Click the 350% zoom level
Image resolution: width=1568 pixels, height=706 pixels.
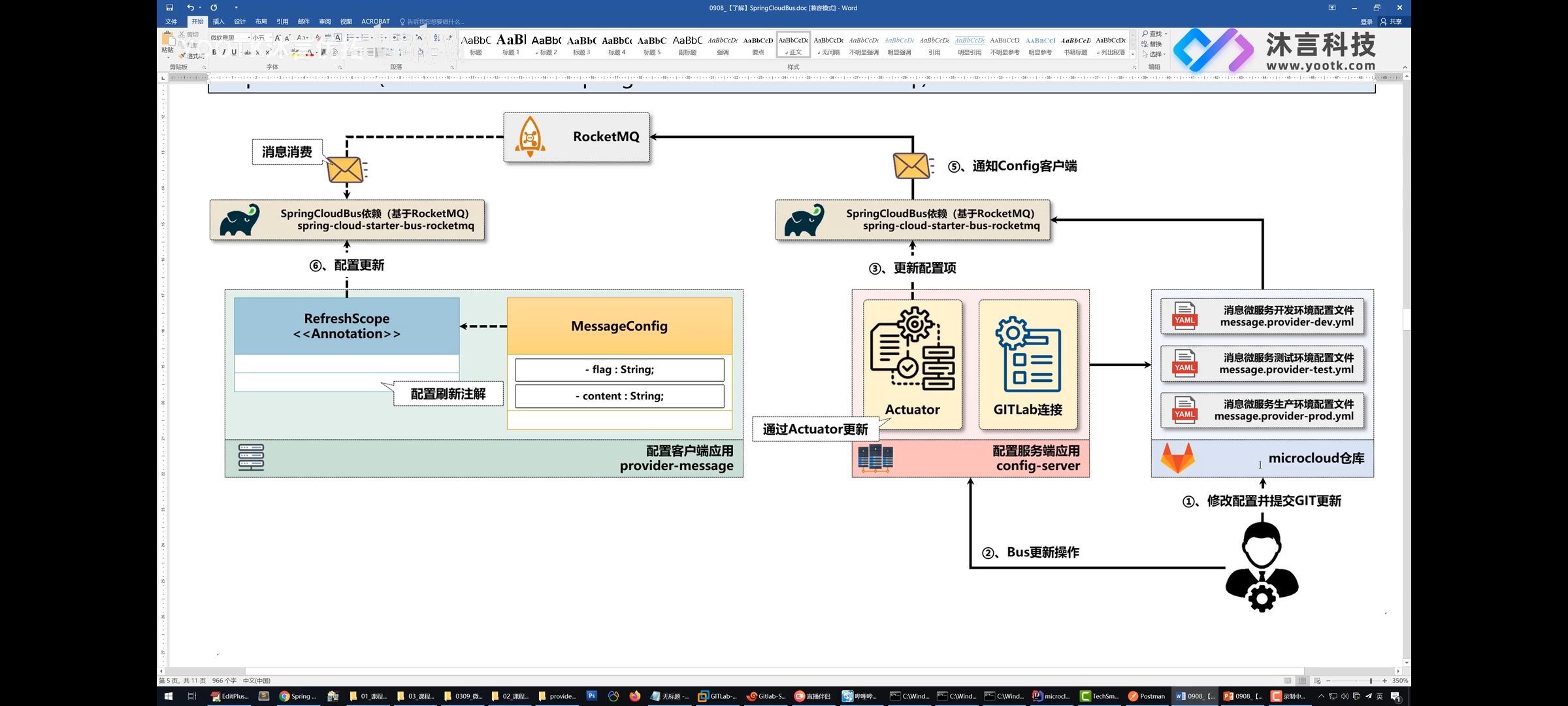(1400, 681)
